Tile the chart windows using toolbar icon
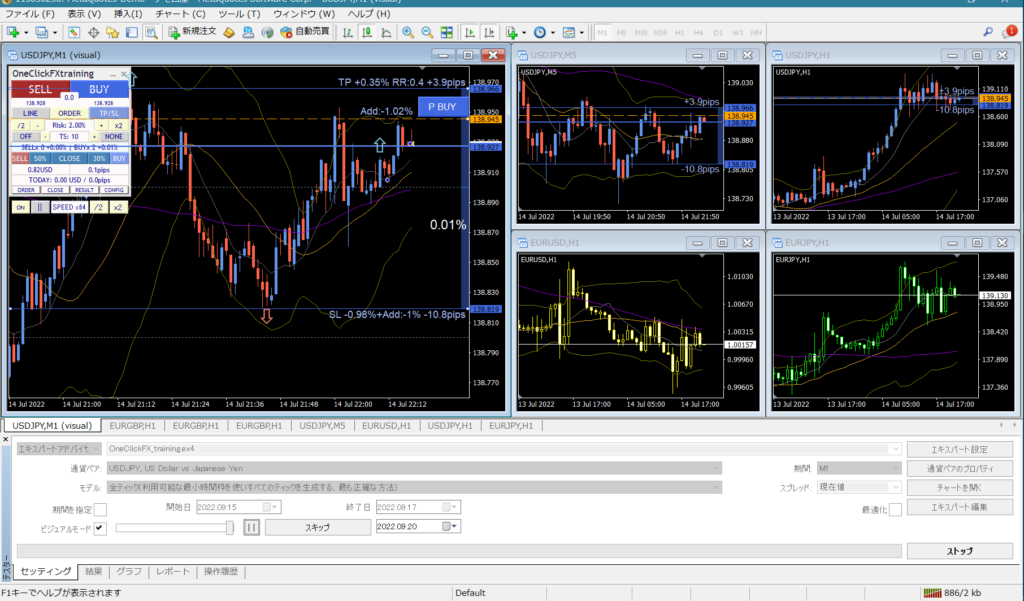The width and height of the screenshot is (1024, 601). 447,32
